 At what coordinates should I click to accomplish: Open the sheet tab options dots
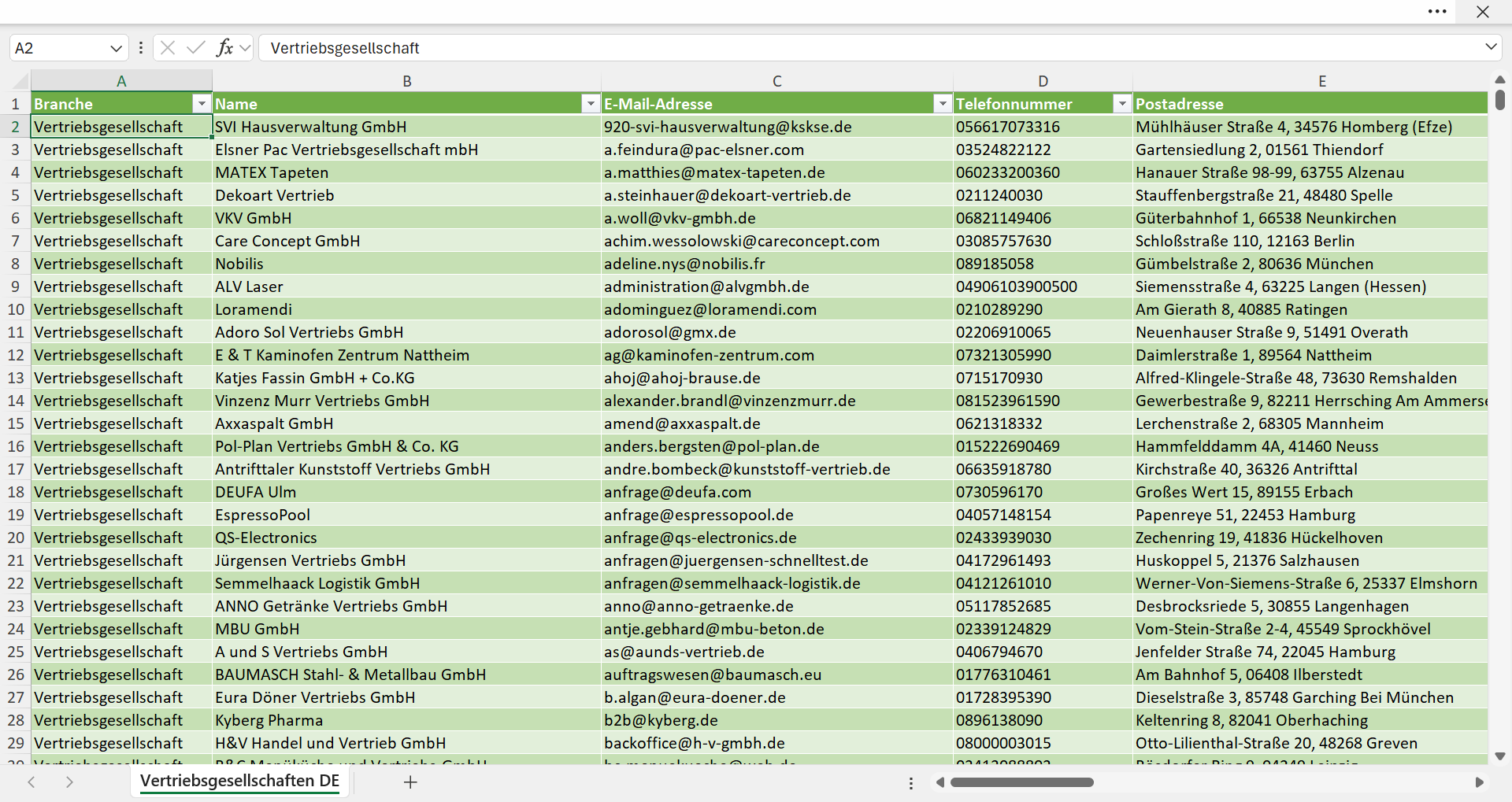coord(911,783)
